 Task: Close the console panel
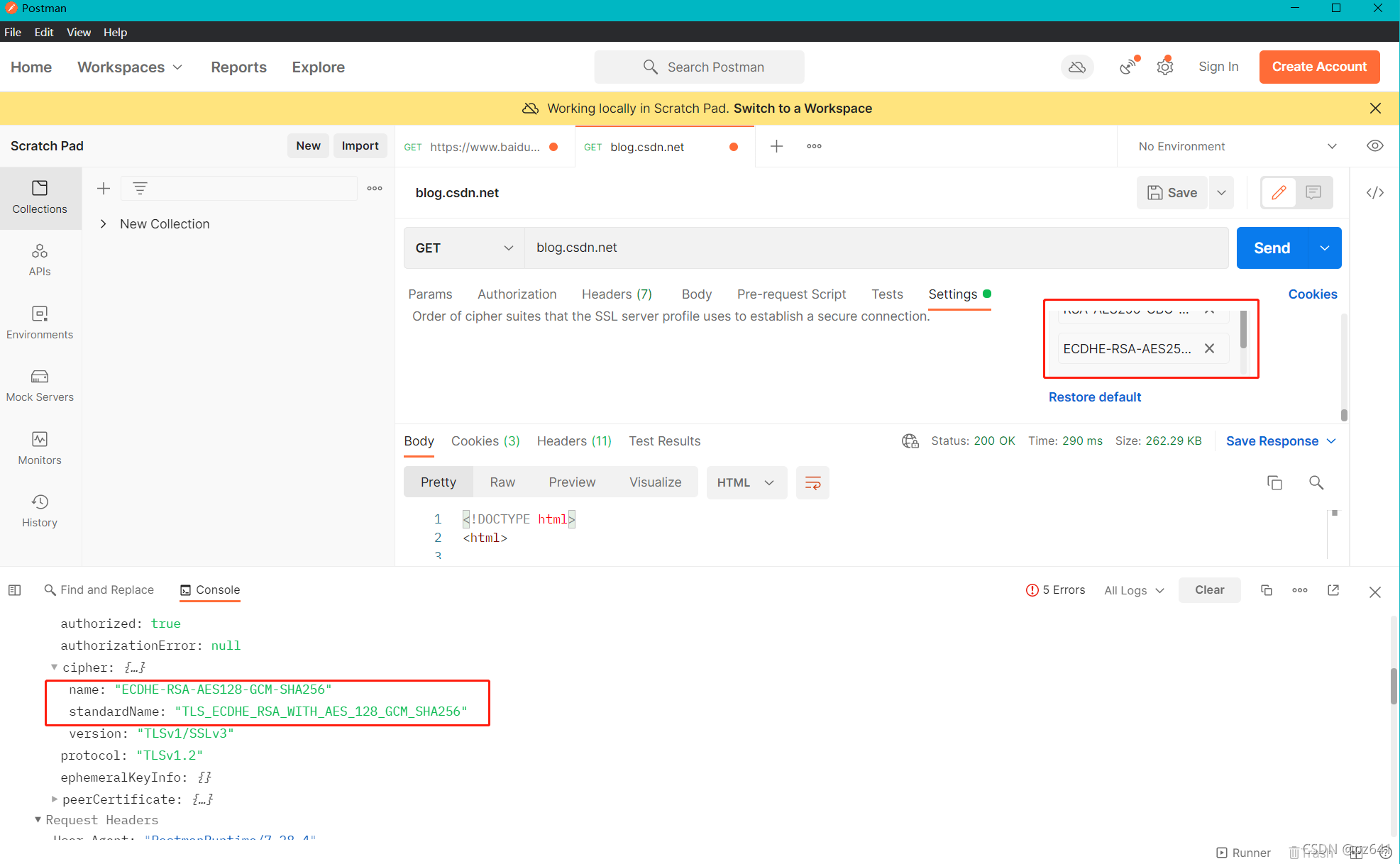(x=1374, y=592)
